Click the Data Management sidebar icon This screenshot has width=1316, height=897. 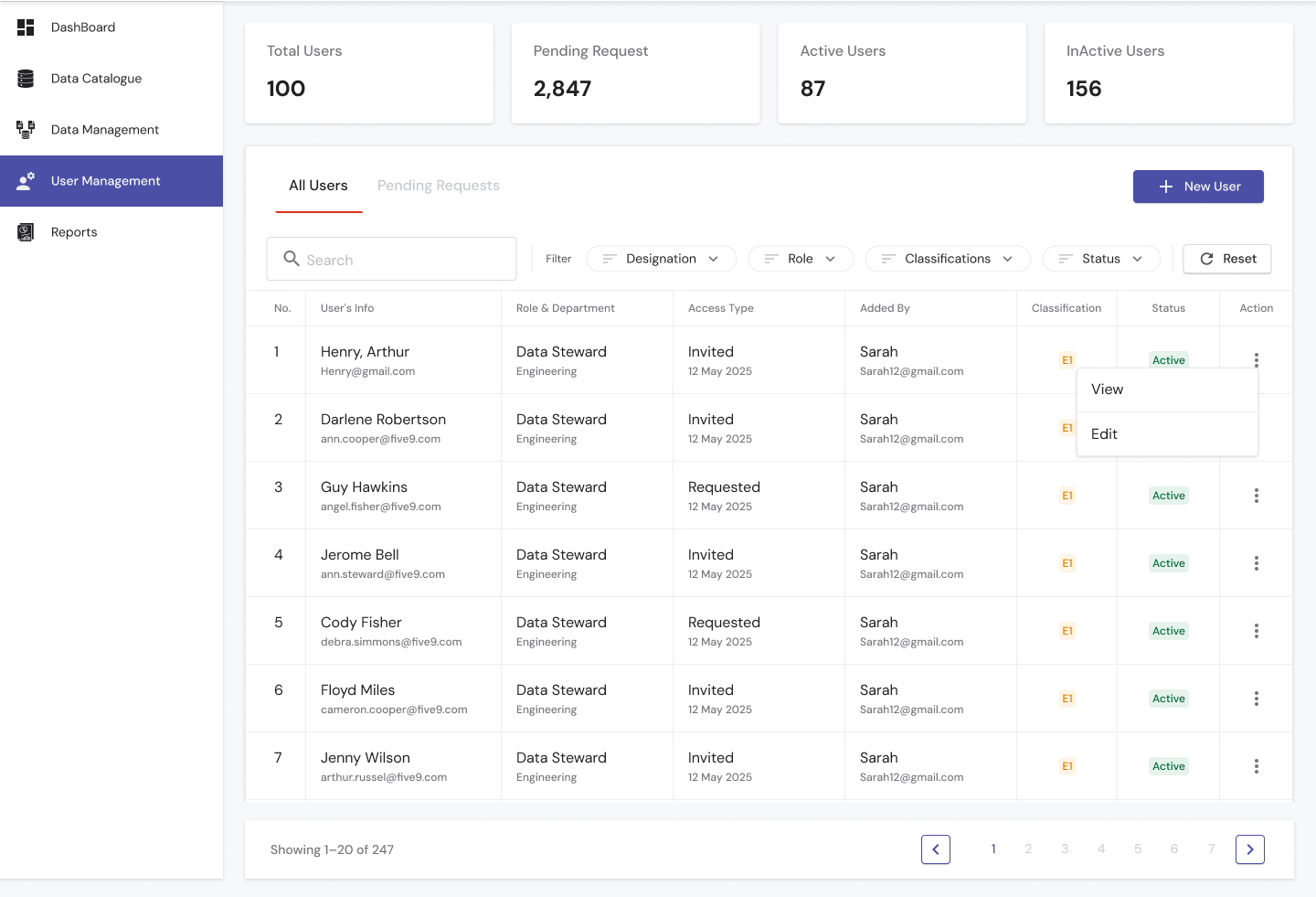point(26,130)
